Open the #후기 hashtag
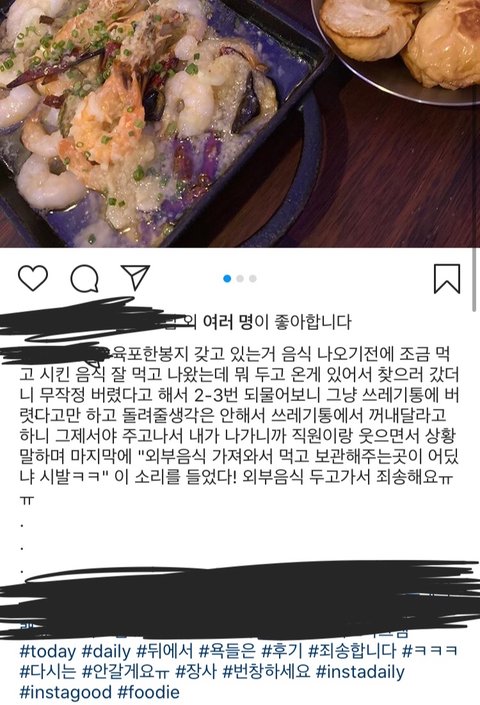The width and height of the screenshot is (480, 705). [x=282, y=651]
